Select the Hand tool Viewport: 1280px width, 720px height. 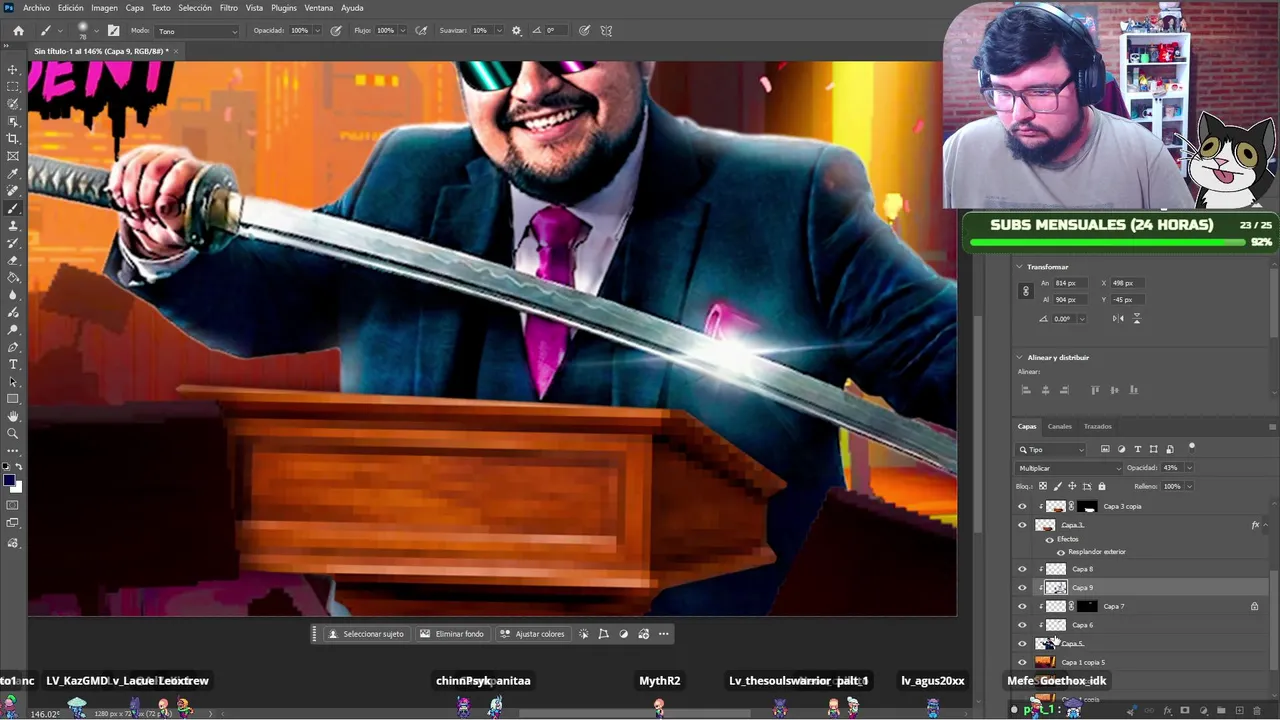coord(13,416)
